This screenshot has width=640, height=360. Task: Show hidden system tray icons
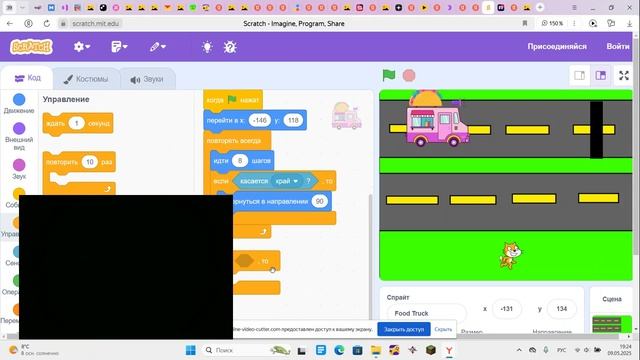click(519, 350)
